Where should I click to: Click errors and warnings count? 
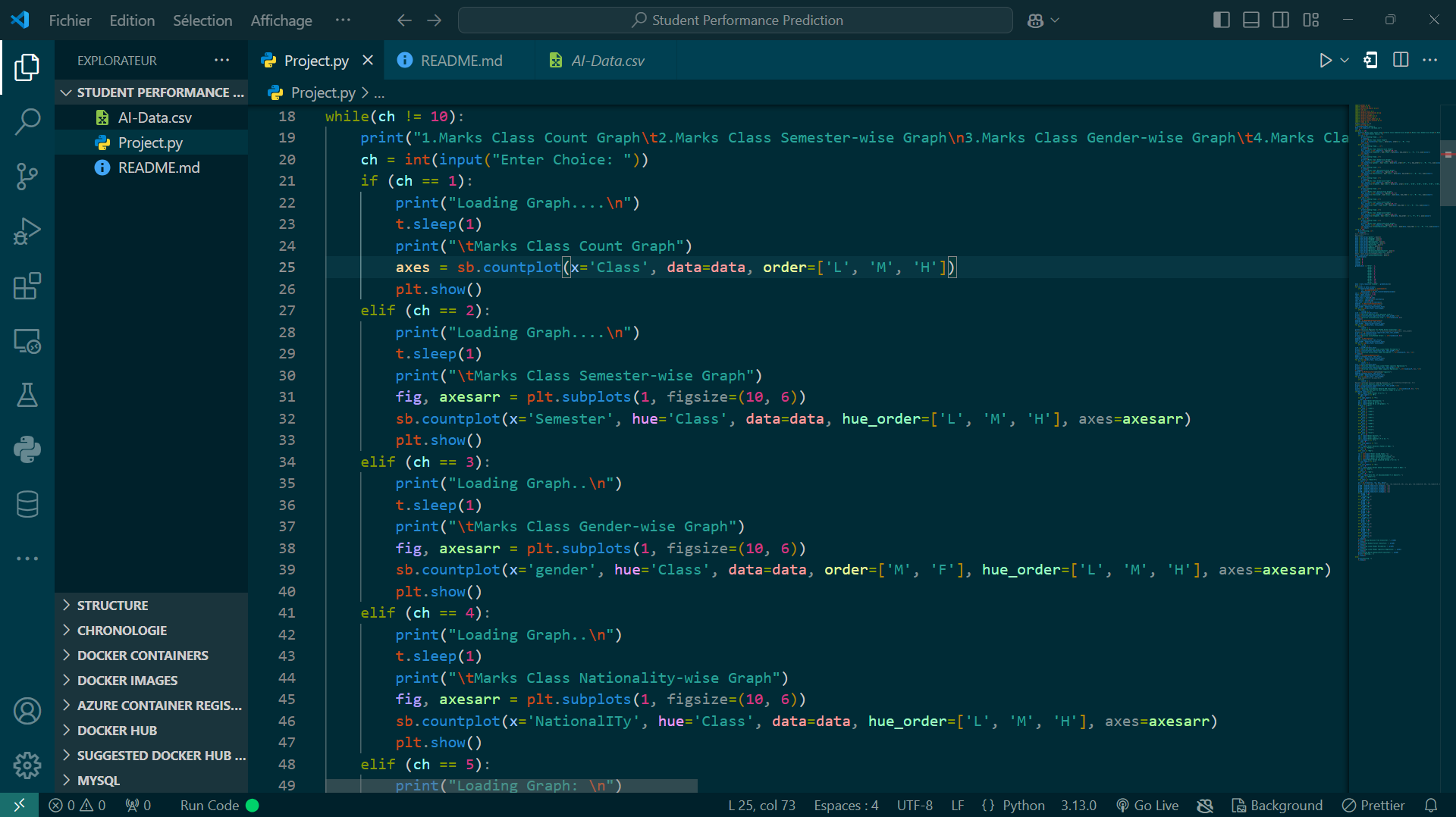(x=77, y=806)
